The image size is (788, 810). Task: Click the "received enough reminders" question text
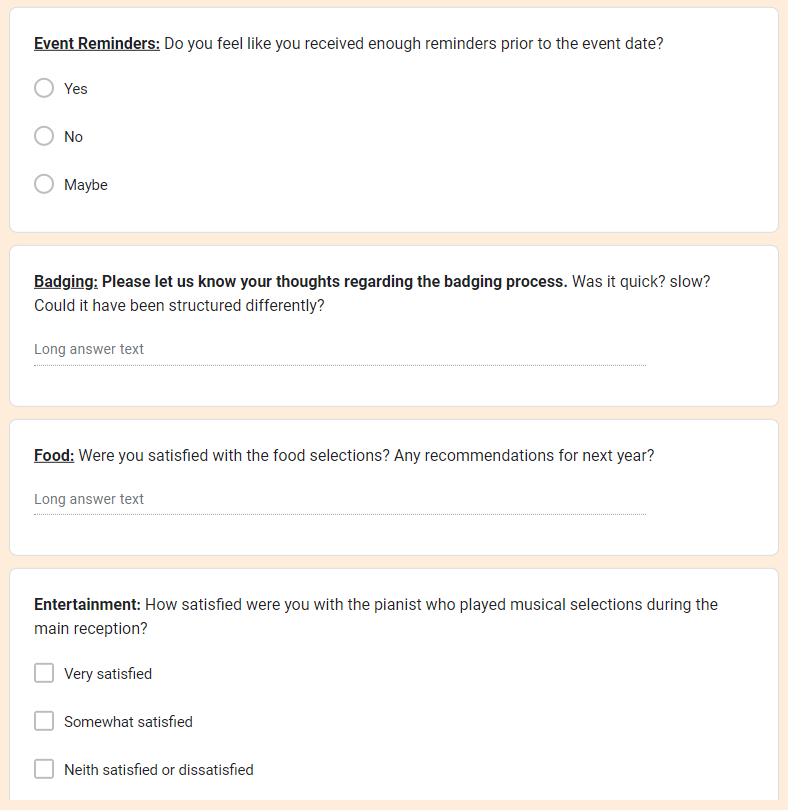click(413, 44)
